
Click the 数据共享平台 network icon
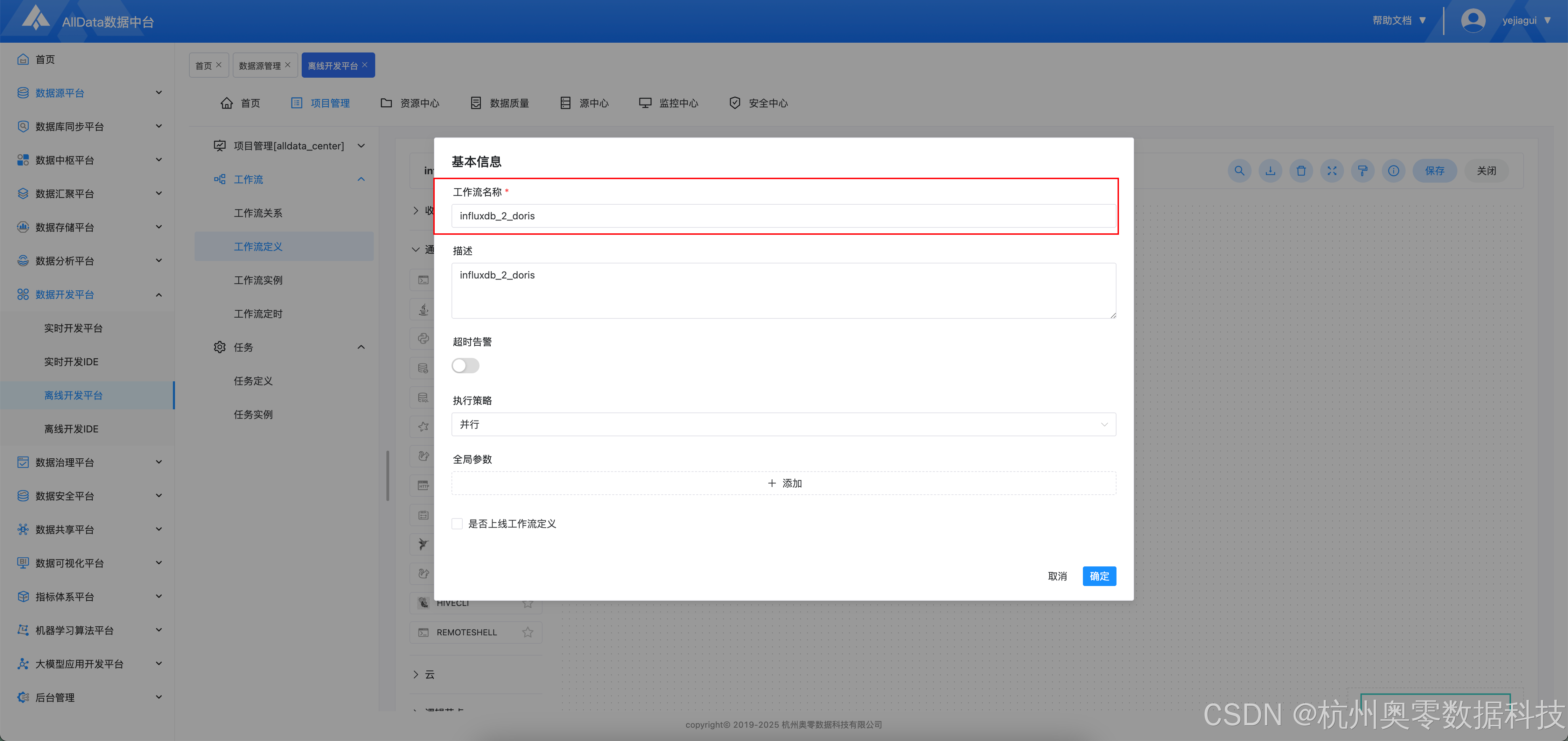[x=23, y=529]
